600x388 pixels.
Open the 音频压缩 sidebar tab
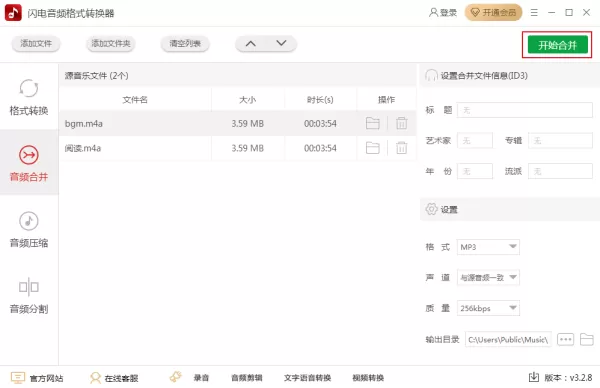pyautogui.click(x=29, y=229)
